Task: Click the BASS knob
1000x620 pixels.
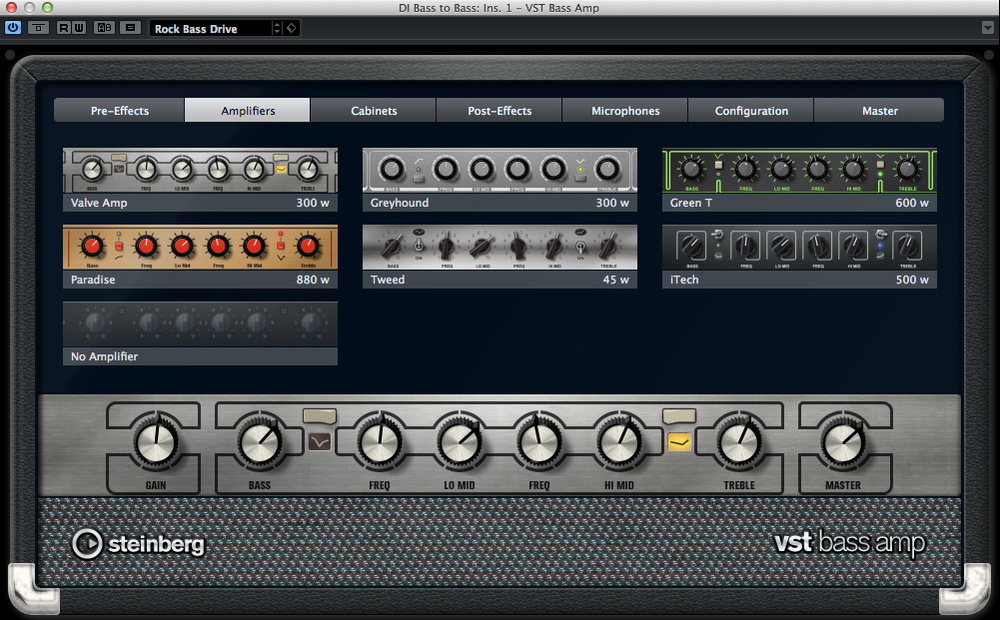Action: tap(260, 441)
